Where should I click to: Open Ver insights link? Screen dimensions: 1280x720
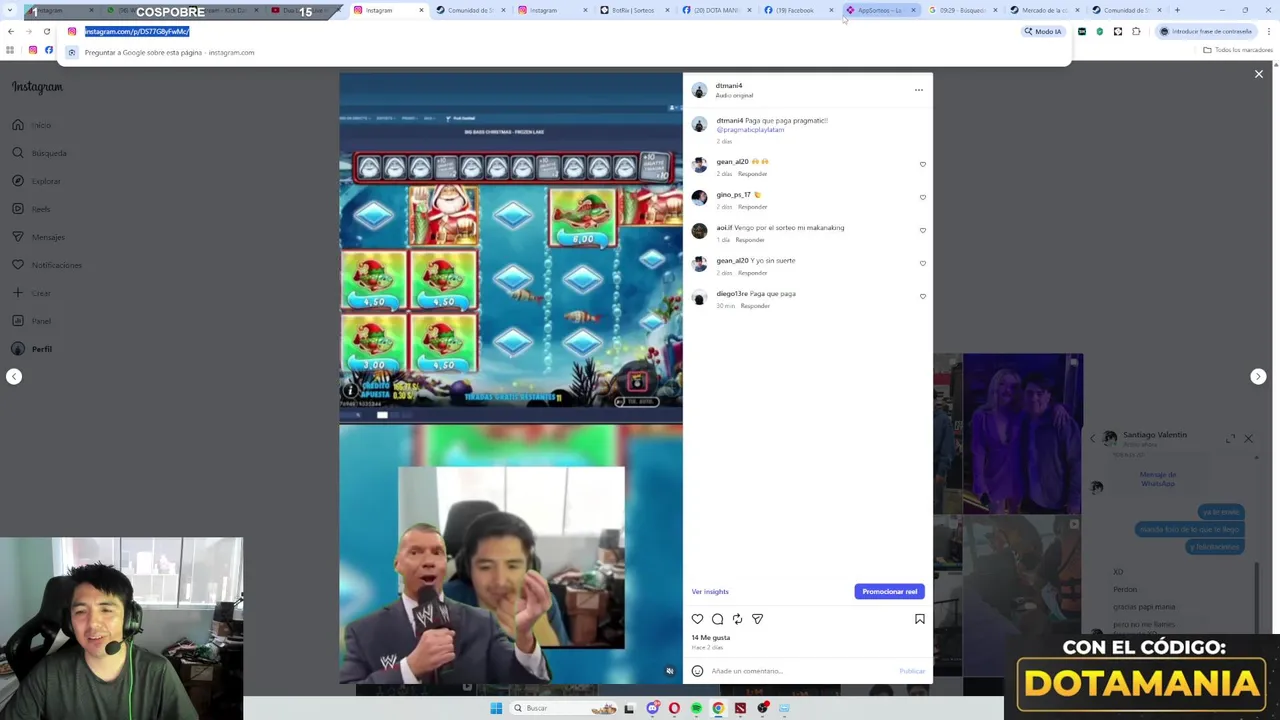pyautogui.click(x=710, y=592)
